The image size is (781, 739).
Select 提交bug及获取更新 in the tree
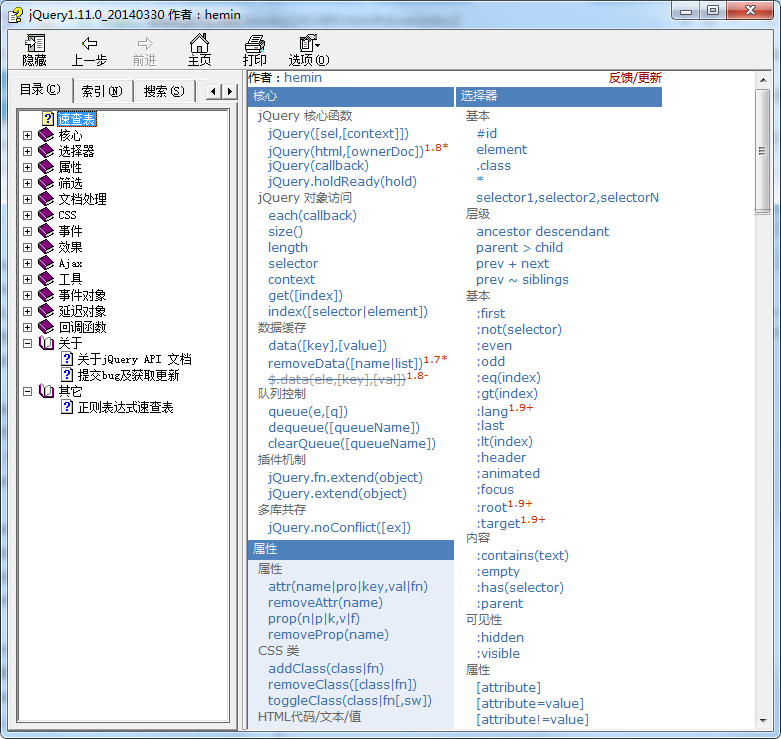click(128, 375)
